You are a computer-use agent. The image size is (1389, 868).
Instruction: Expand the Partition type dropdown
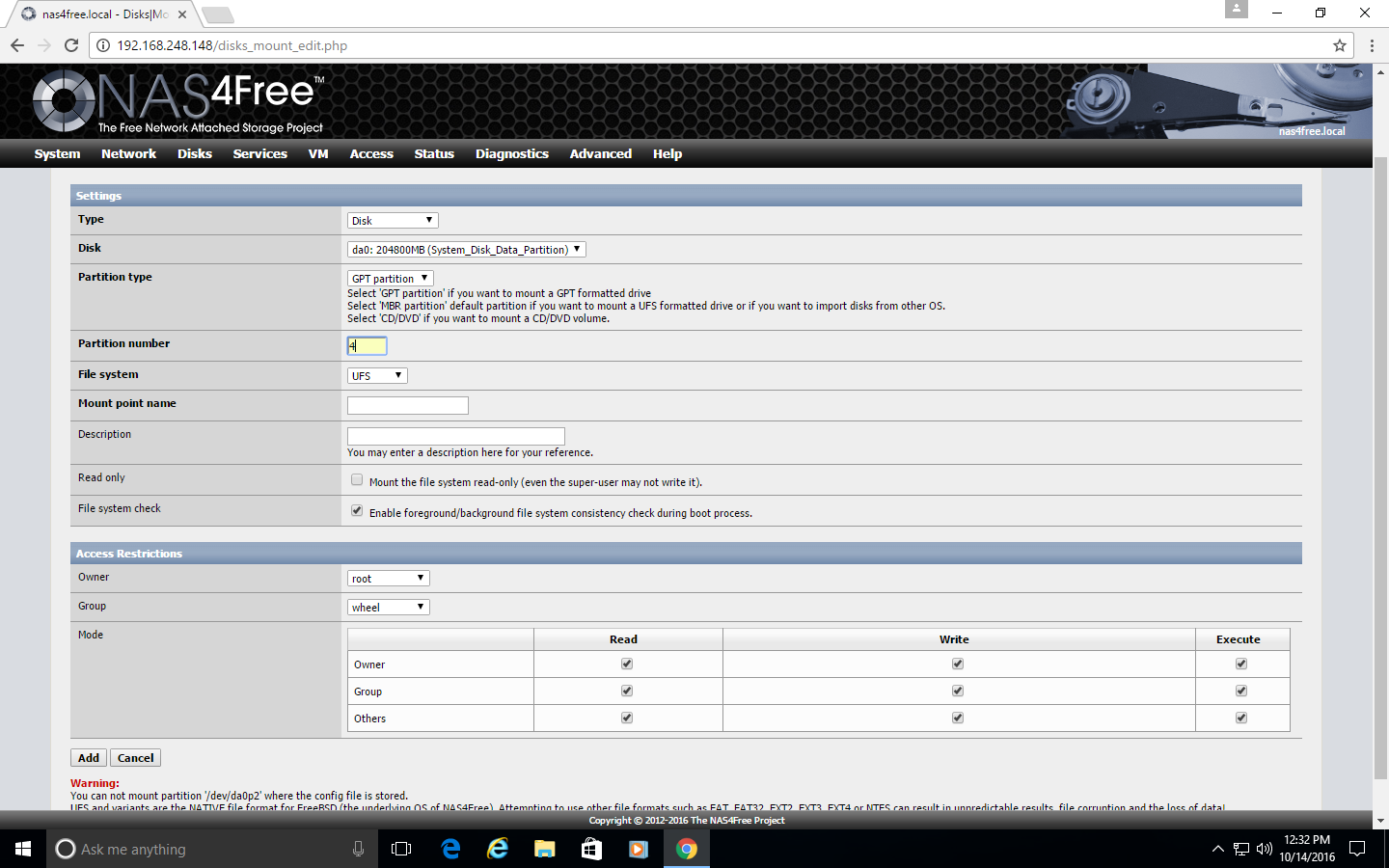tap(390, 279)
